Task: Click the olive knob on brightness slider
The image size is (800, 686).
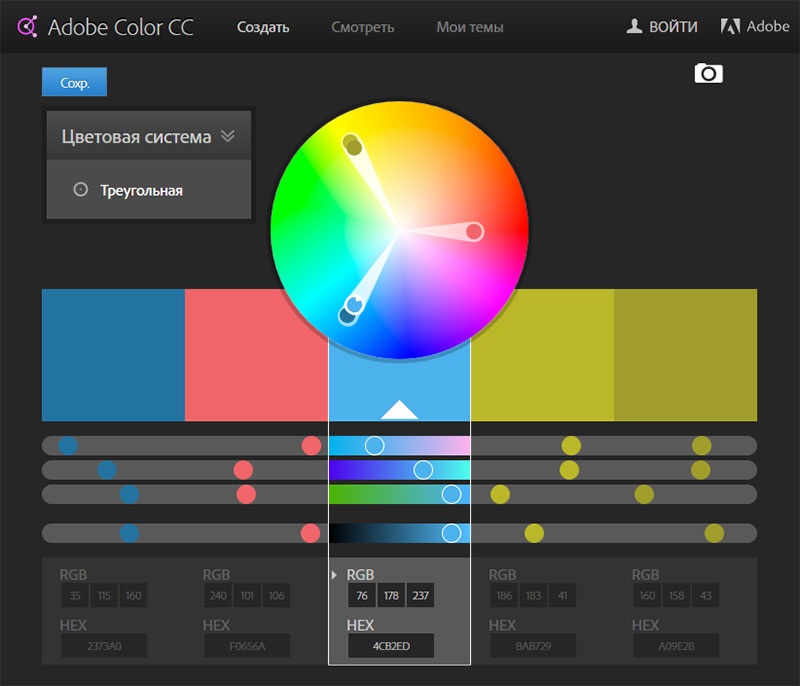Action: (714, 533)
